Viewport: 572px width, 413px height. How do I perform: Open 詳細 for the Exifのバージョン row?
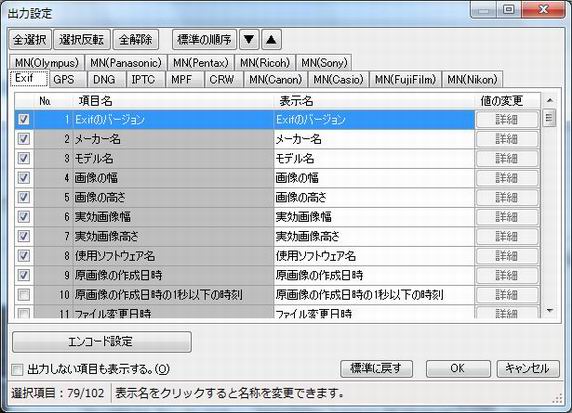507,119
